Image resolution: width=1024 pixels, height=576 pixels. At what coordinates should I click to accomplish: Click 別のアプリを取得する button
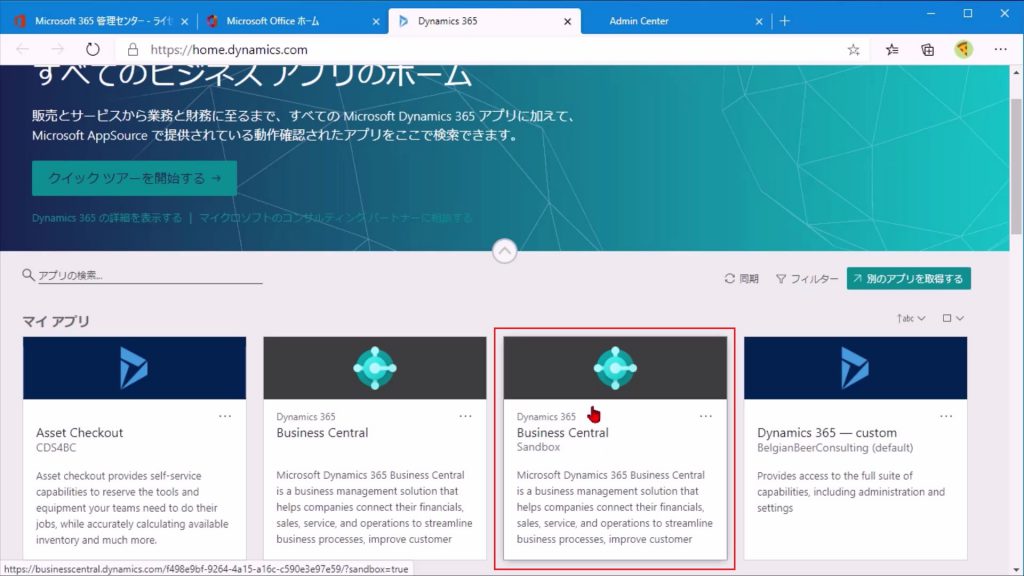908,279
